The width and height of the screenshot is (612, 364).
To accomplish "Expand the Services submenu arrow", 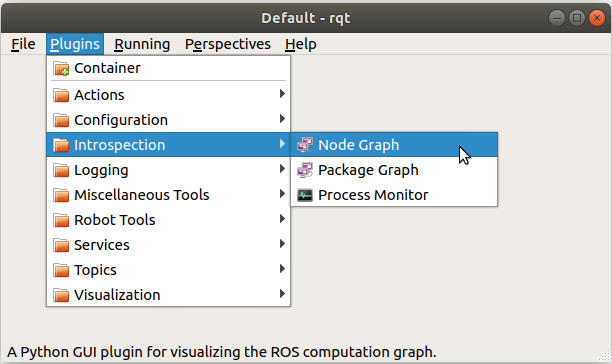I will coord(282,244).
